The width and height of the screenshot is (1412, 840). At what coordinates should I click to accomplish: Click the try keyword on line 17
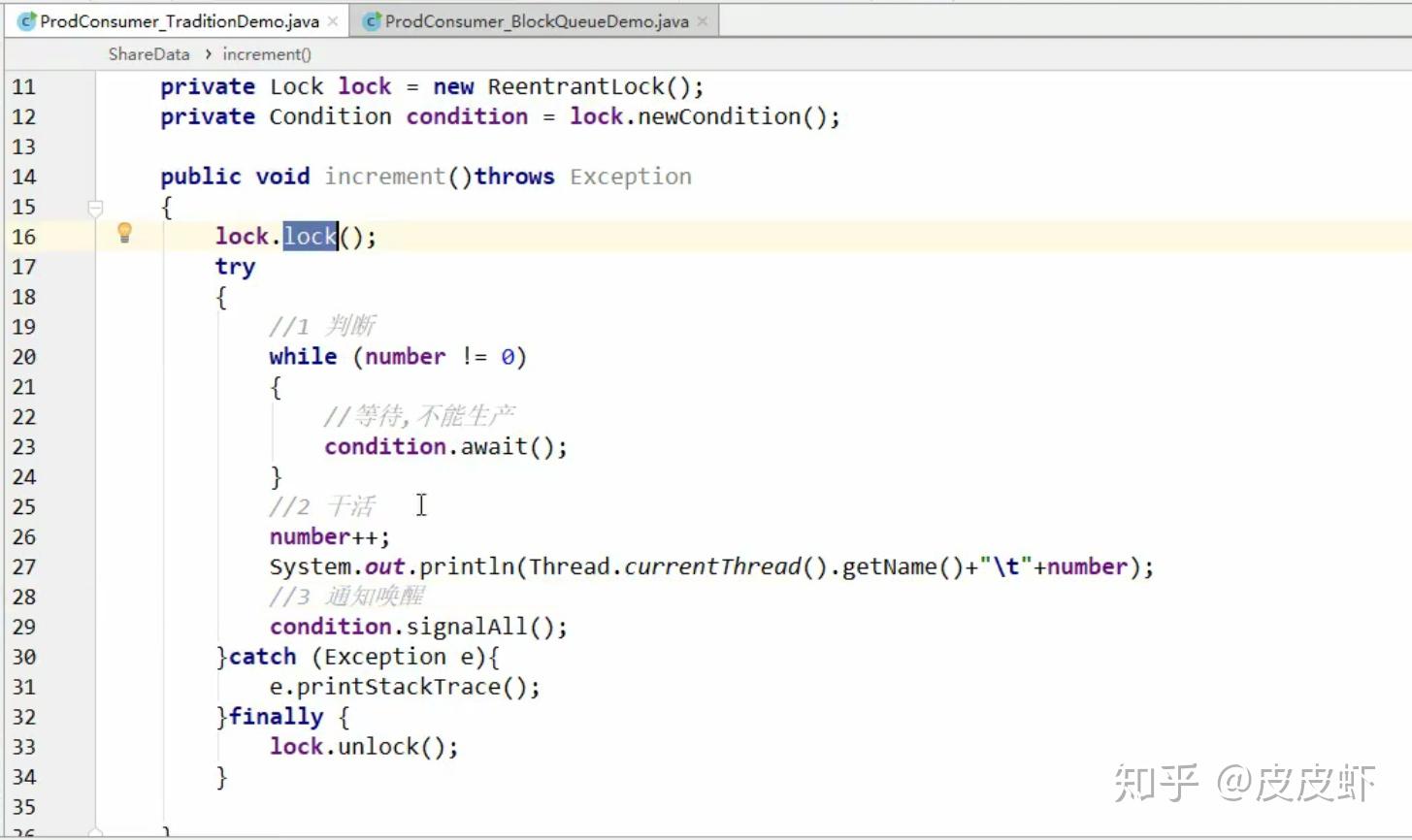point(235,268)
